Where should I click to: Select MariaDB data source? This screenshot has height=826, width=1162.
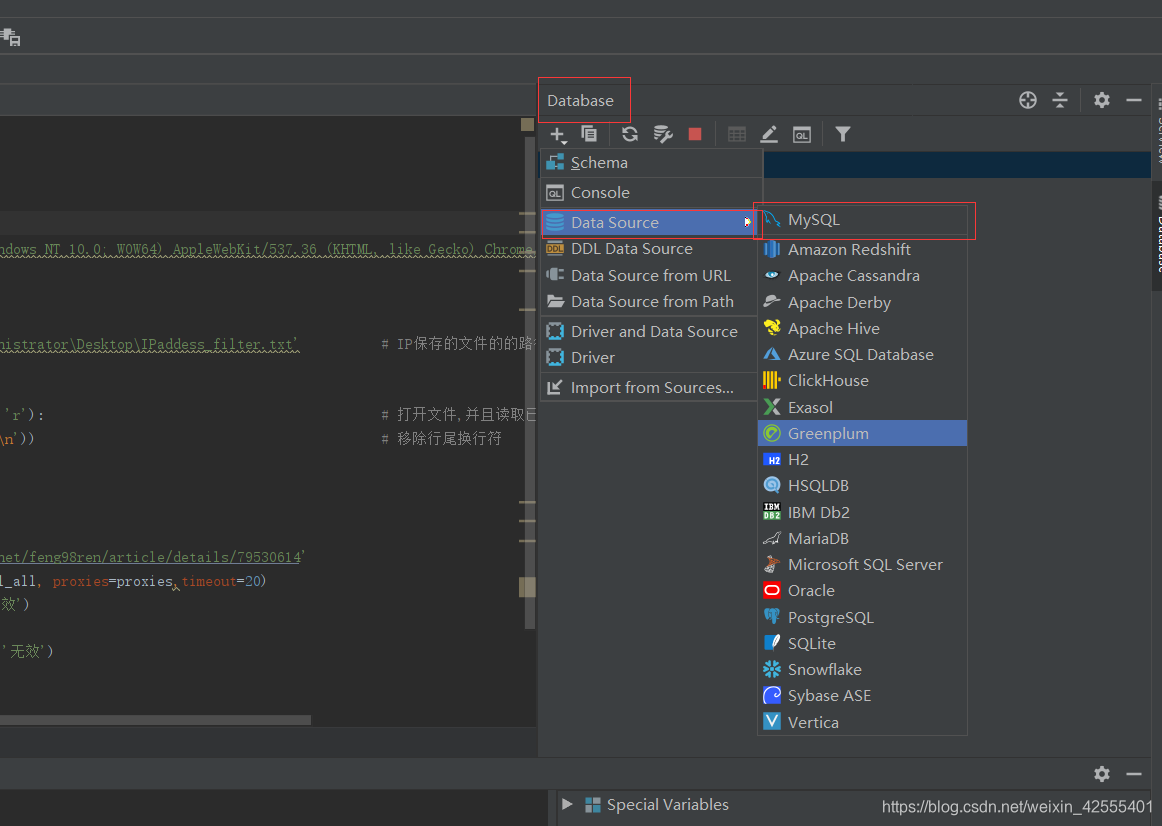point(863,539)
